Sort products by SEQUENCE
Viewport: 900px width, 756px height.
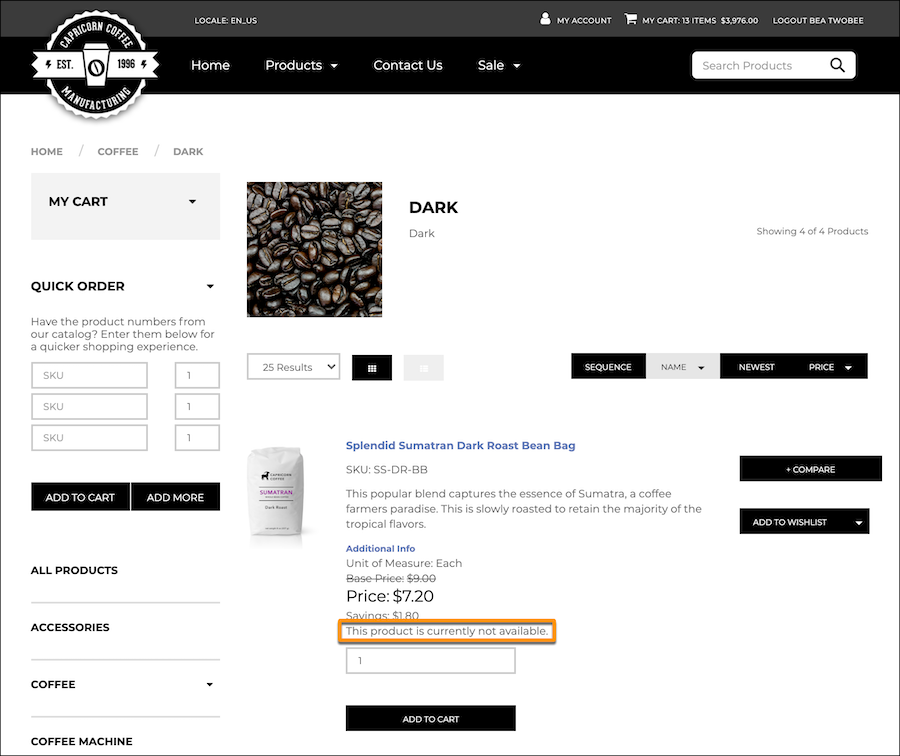pyautogui.click(x=608, y=366)
